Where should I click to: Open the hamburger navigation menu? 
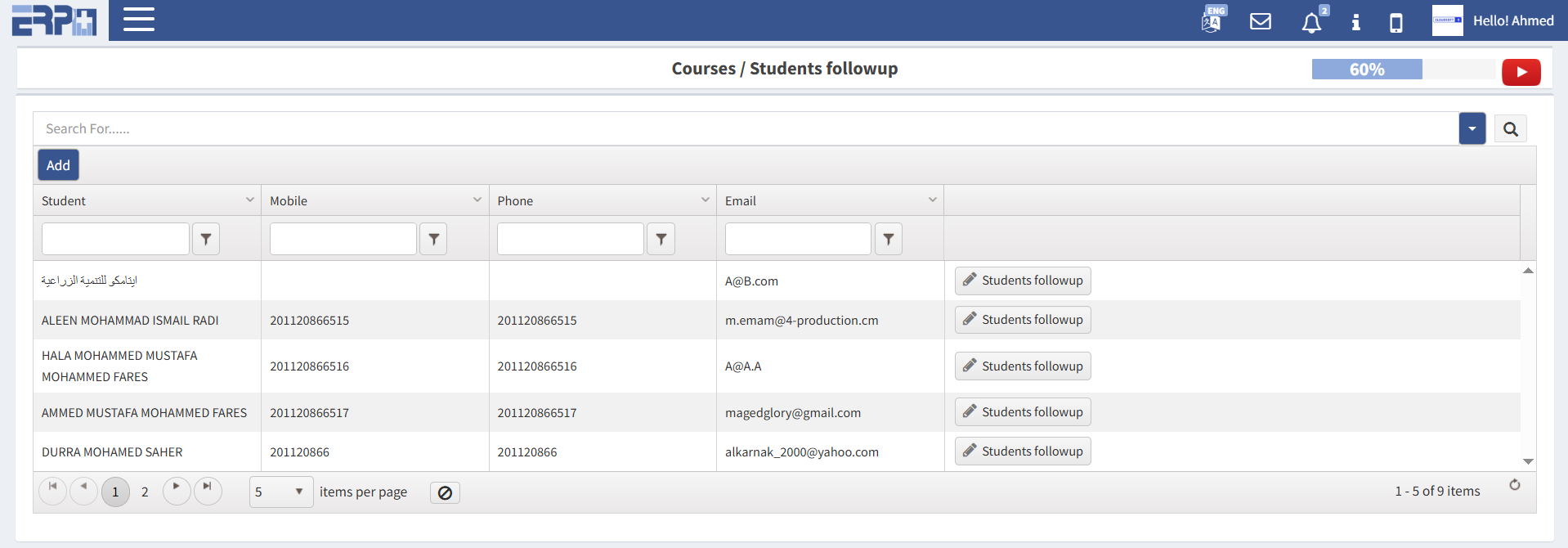click(x=139, y=20)
